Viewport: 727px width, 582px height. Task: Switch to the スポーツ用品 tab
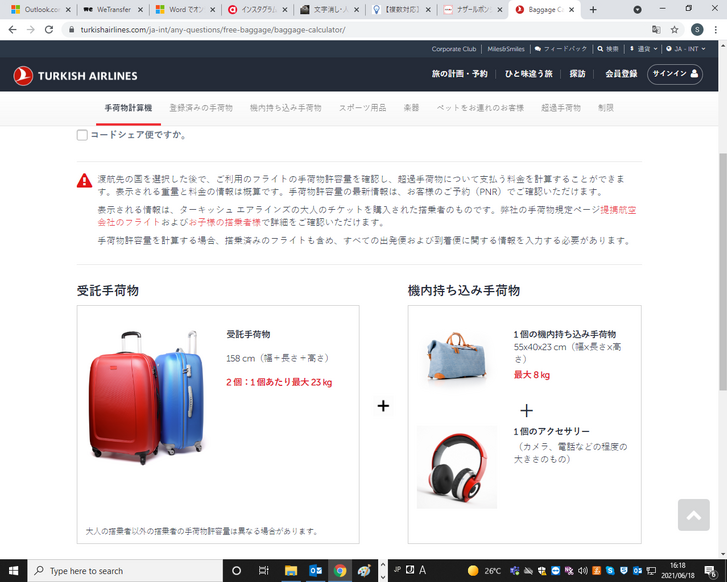[362, 107]
